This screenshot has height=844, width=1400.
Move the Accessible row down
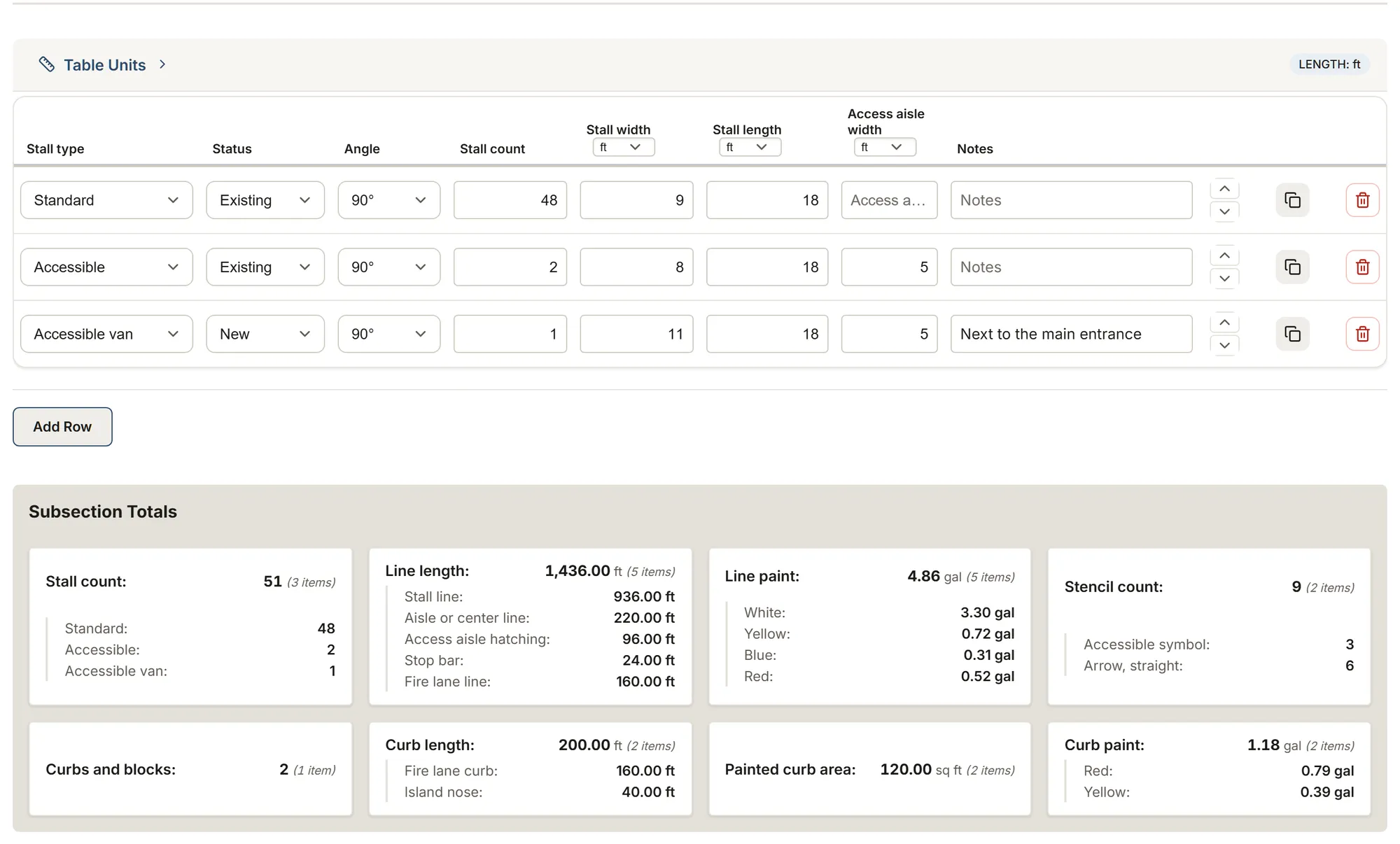click(x=1224, y=279)
